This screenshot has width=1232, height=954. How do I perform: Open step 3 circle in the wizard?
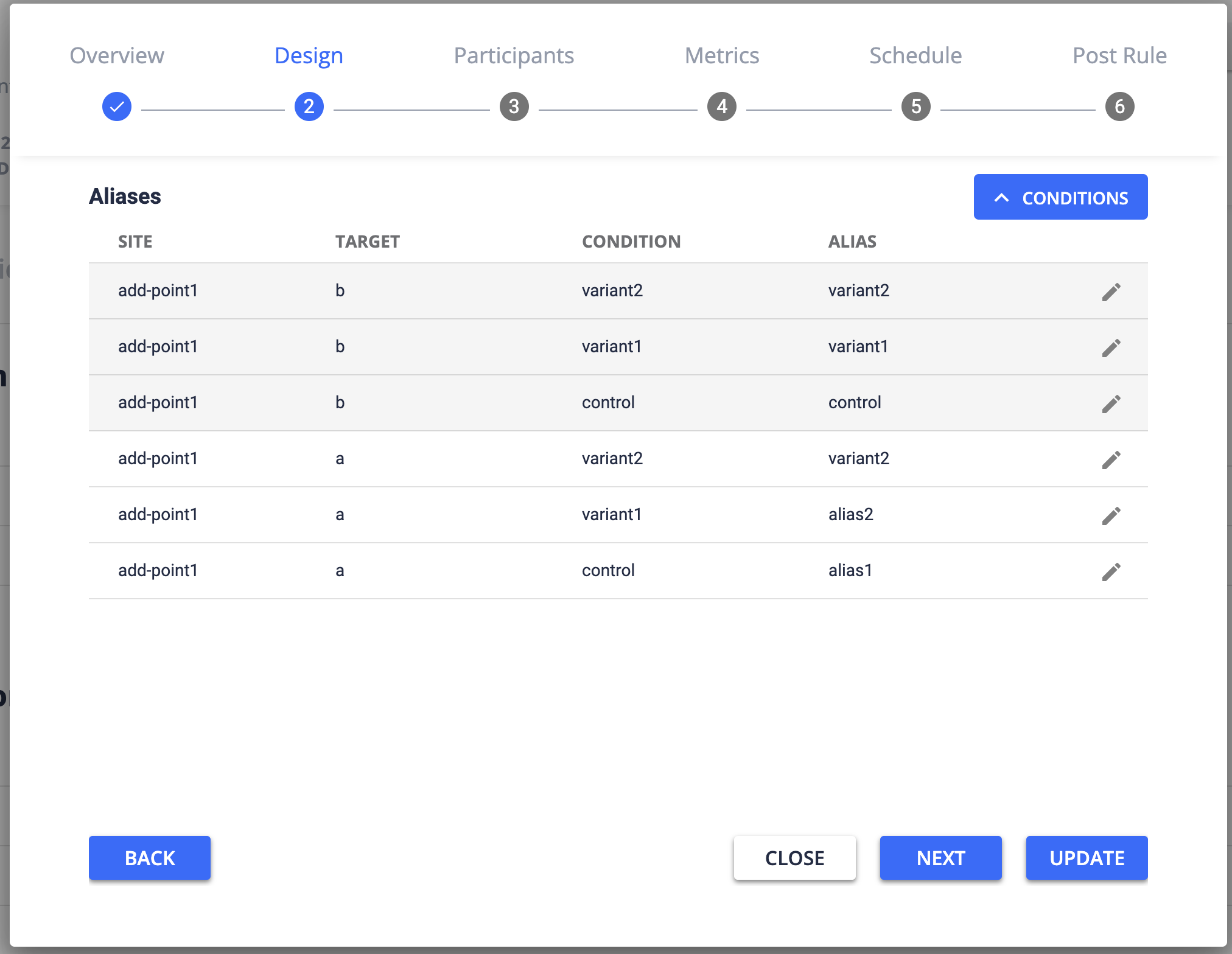coord(514,106)
